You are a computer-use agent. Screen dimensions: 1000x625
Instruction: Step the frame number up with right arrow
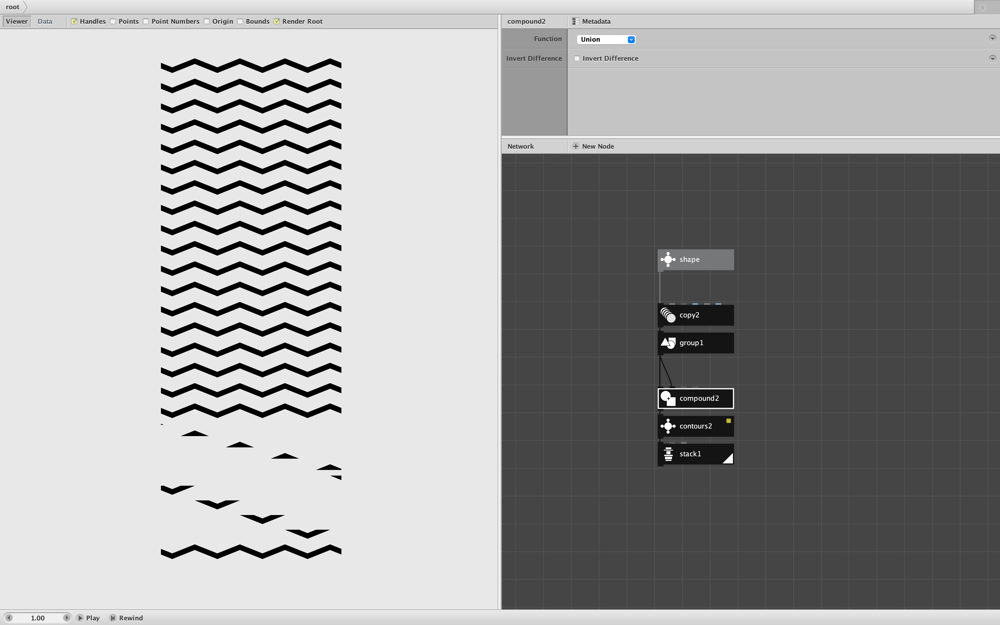tap(66, 618)
